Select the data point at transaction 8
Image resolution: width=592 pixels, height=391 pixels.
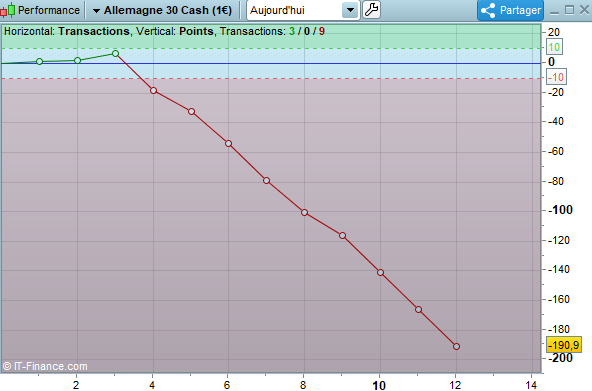(x=305, y=213)
